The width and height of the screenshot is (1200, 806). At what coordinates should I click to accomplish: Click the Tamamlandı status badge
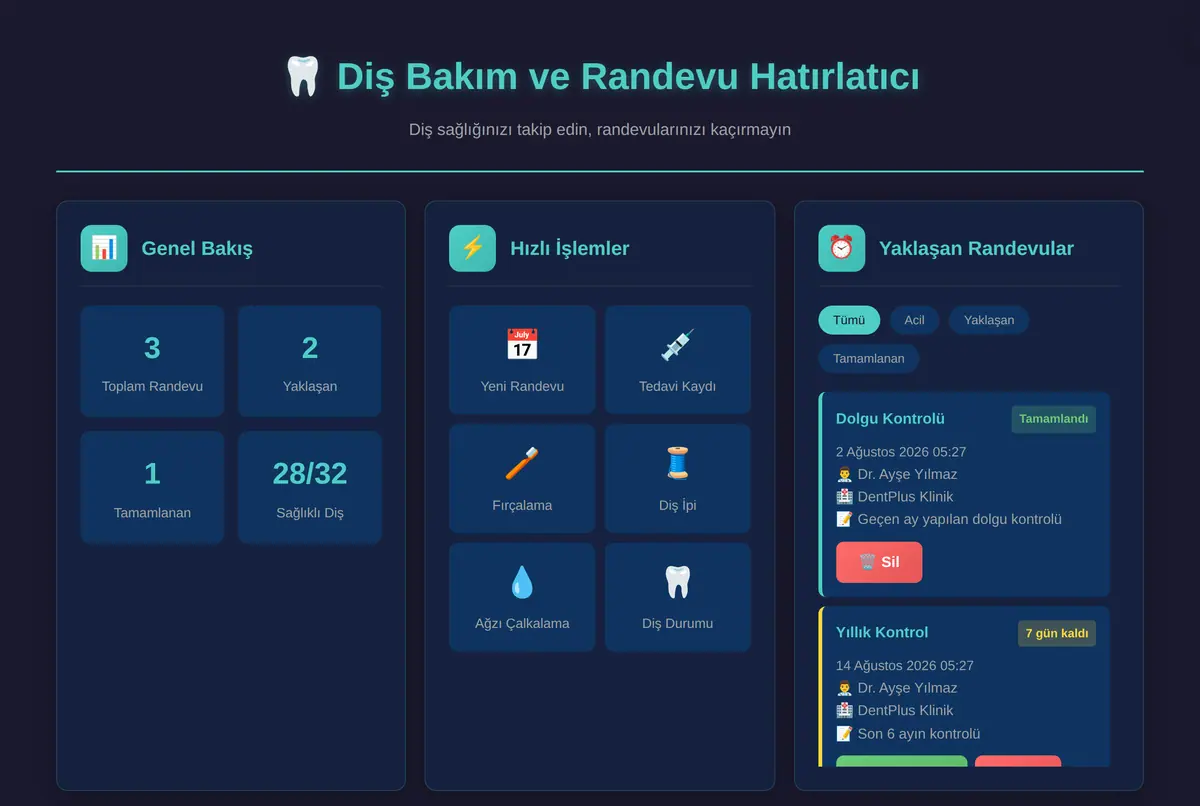[1053, 419]
